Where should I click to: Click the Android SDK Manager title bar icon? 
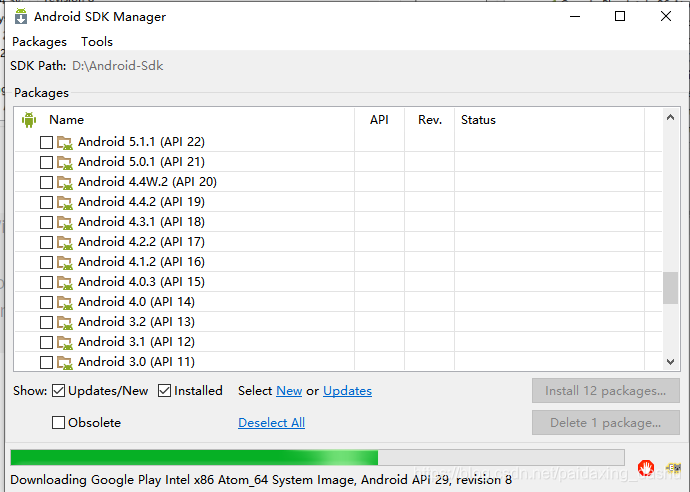(21, 16)
